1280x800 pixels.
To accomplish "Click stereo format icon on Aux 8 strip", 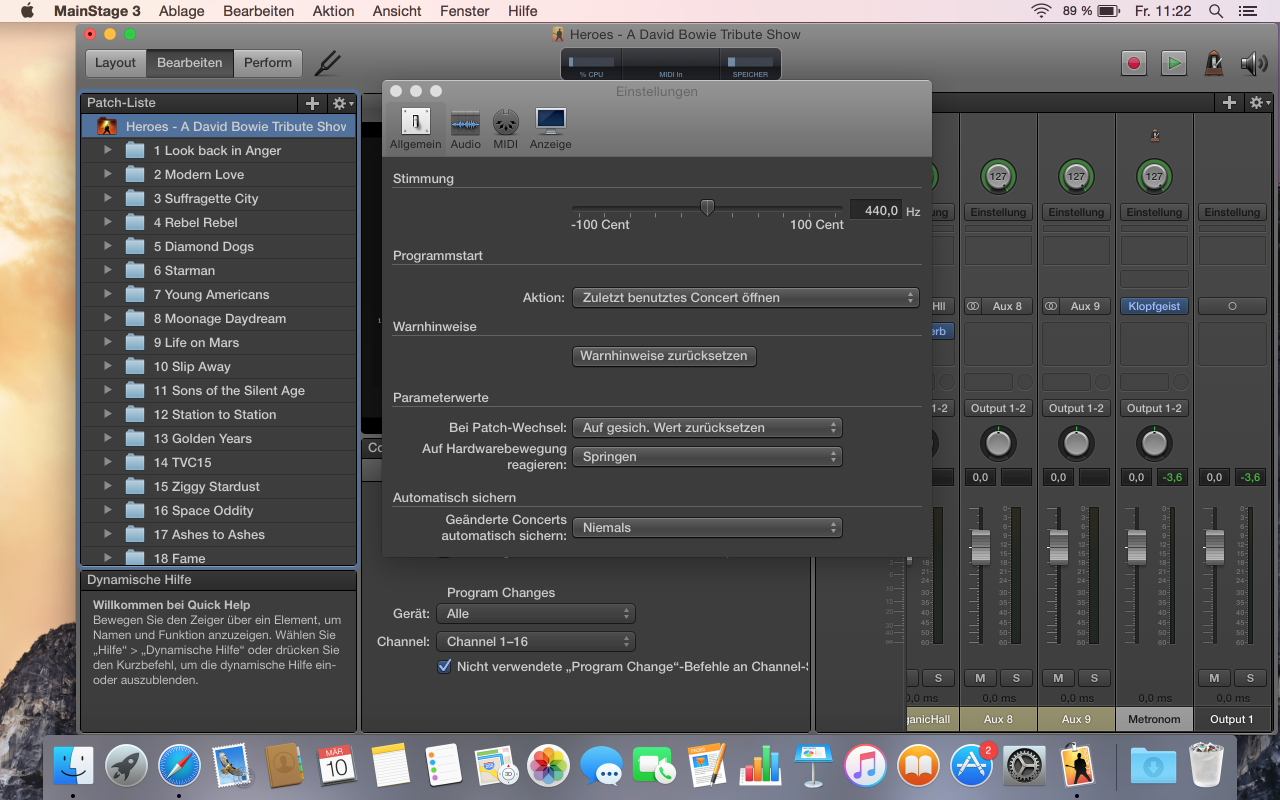I will tap(973, 306).
